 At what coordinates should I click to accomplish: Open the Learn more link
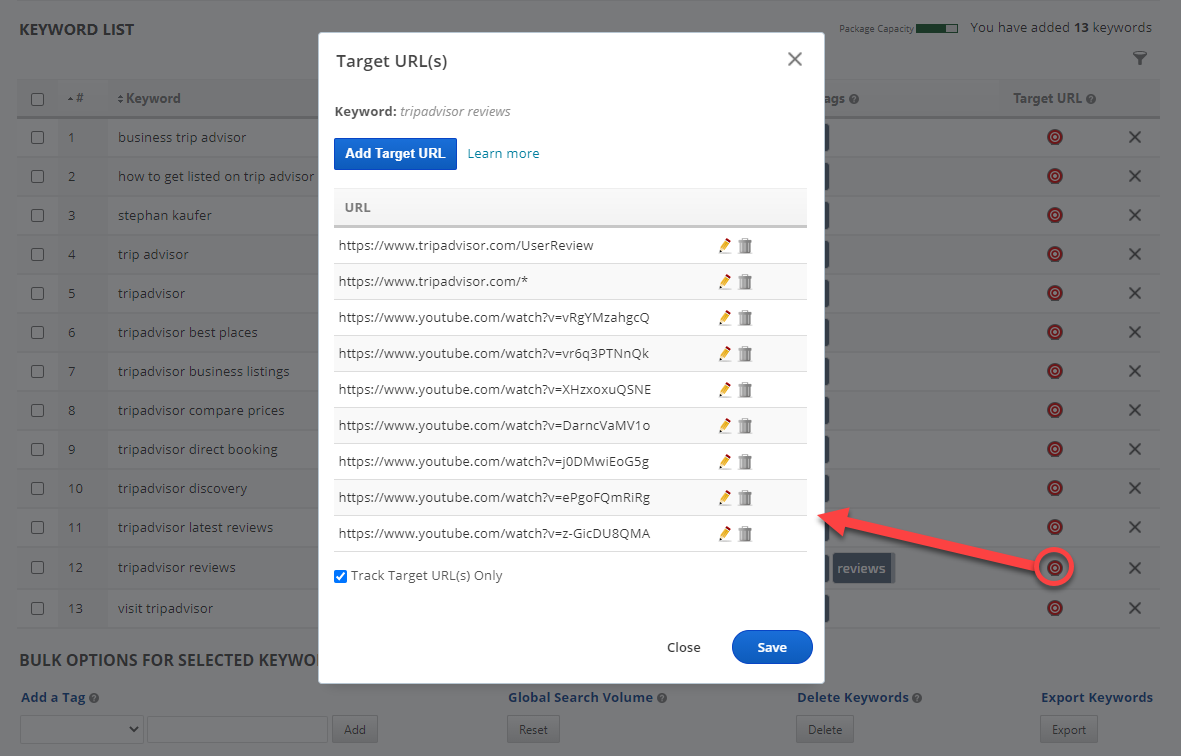click(503, 154)
